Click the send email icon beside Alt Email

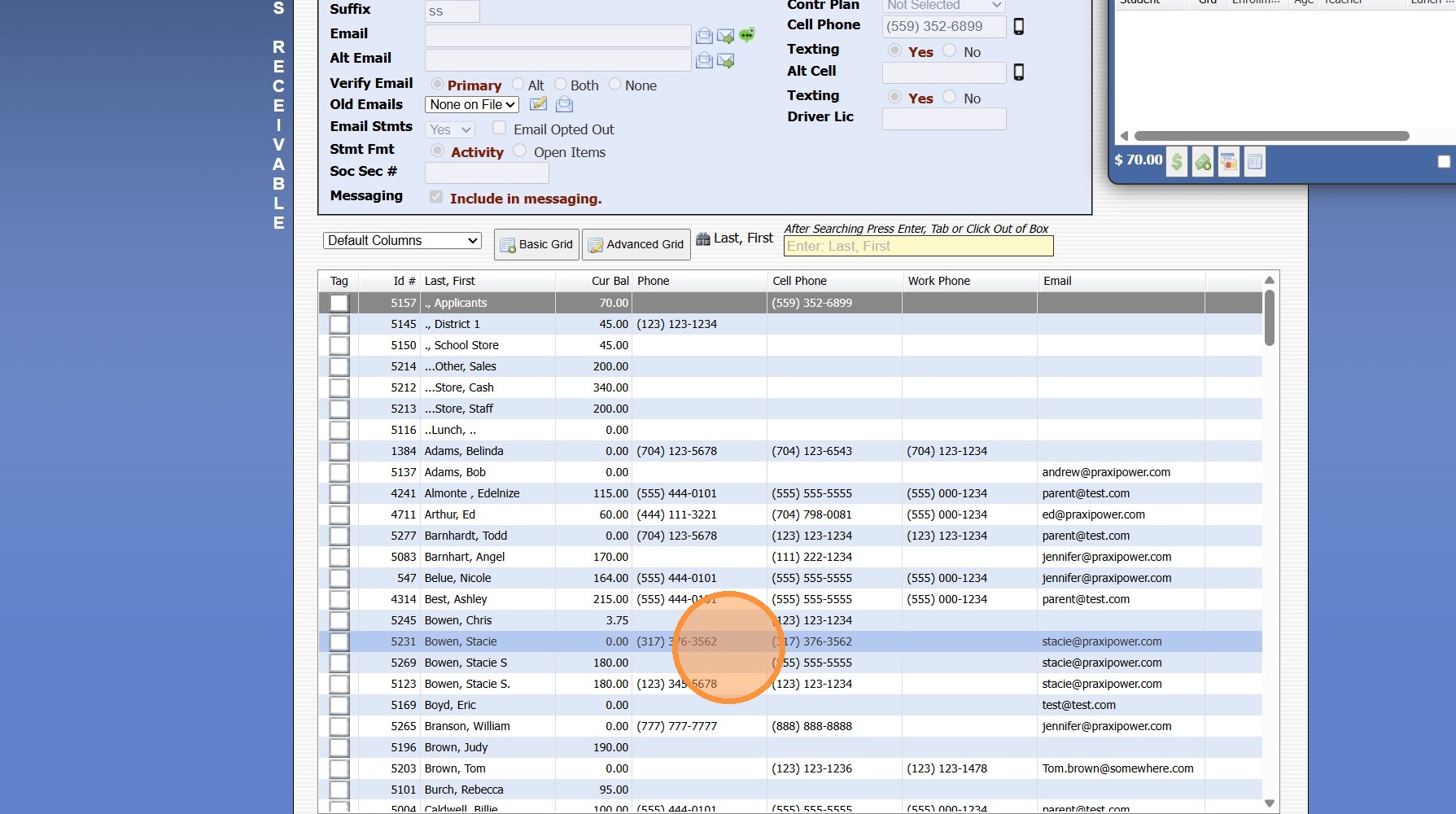726,61
